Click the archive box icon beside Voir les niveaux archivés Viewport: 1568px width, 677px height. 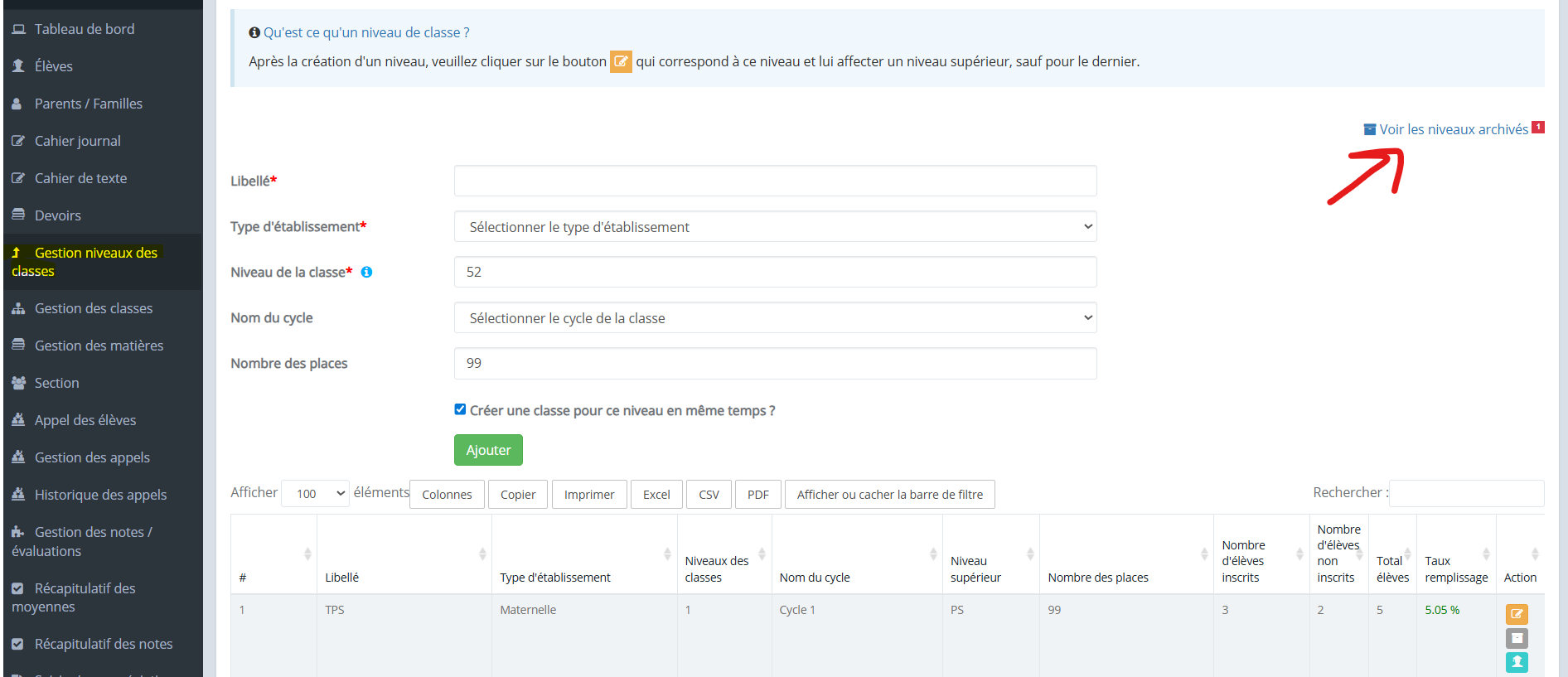(1369, 129)
